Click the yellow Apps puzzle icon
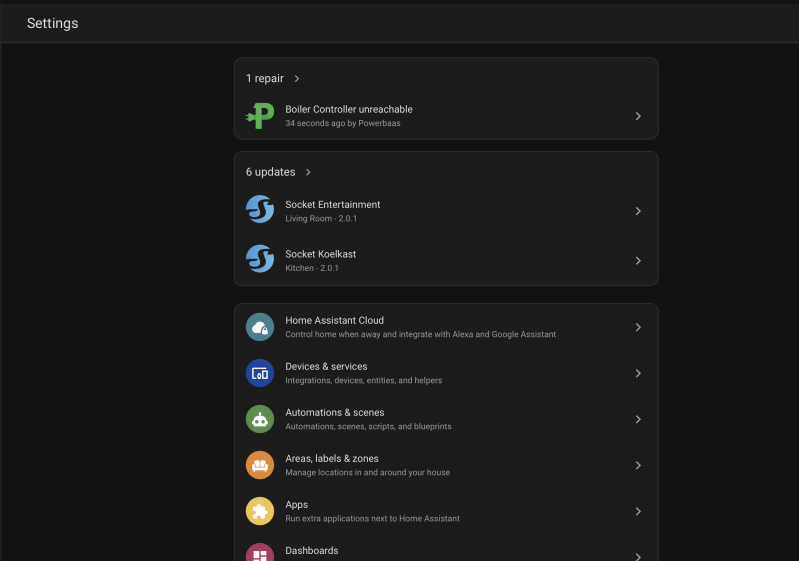 (x=260, y=511)
